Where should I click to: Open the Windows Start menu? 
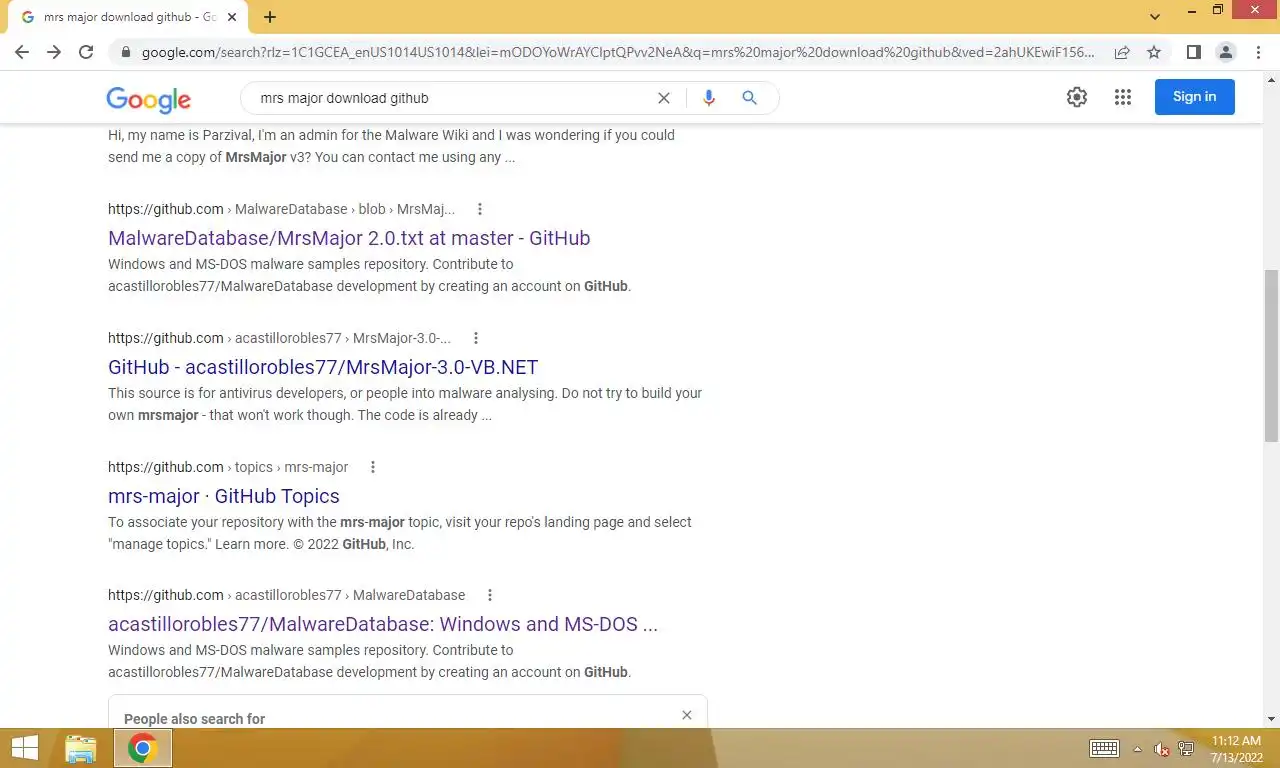(25, 748)
